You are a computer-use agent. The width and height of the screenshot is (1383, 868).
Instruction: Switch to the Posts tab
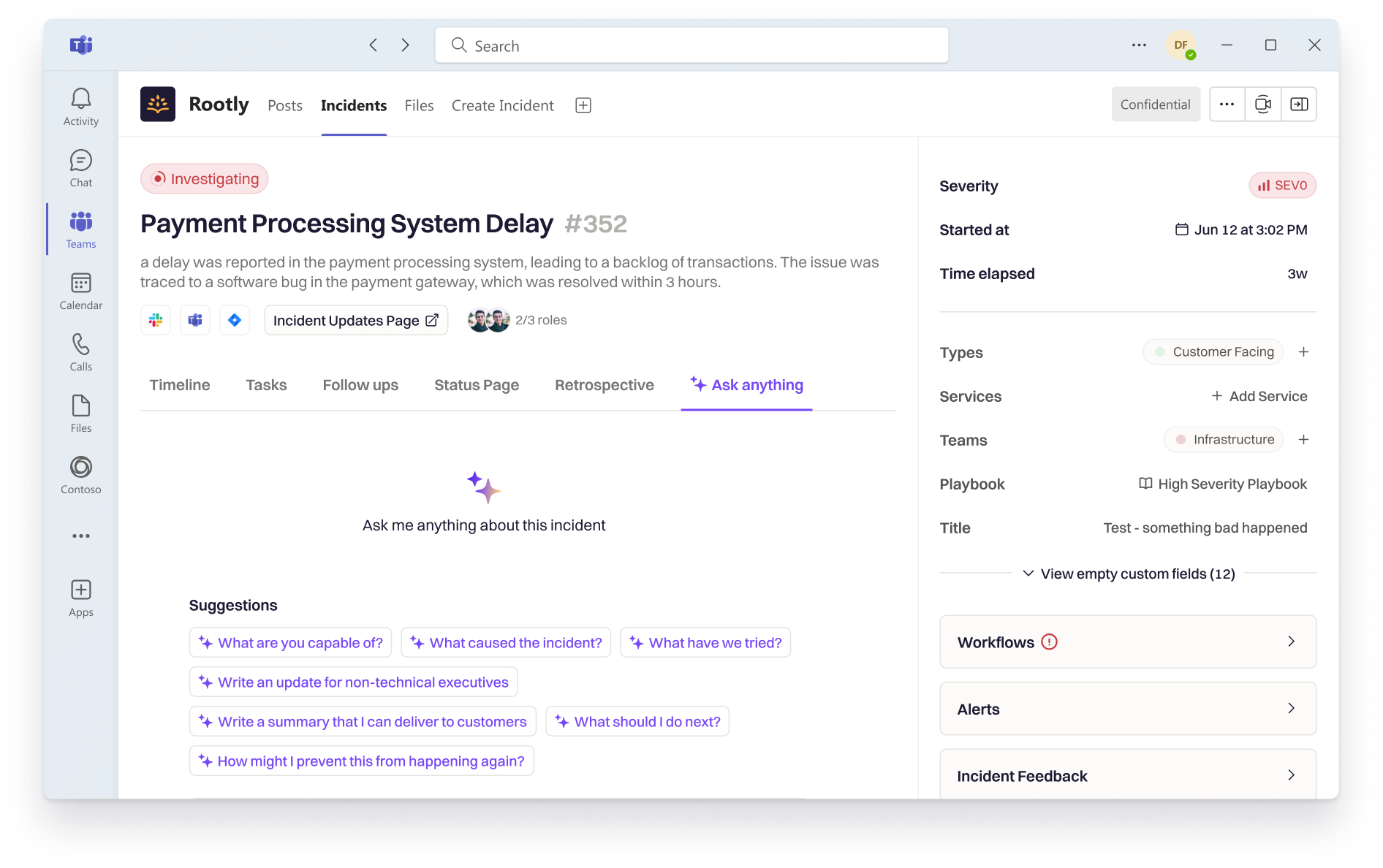click(x=285, y=105)
